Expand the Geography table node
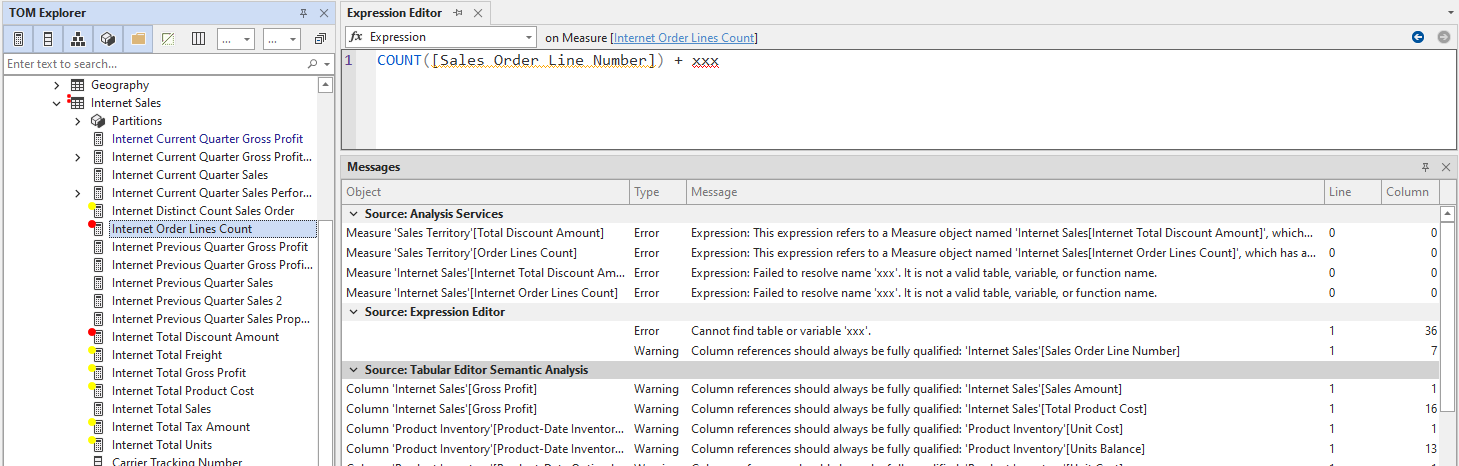The width and height of the screenshot is (1459, 466). pos(57,85)
